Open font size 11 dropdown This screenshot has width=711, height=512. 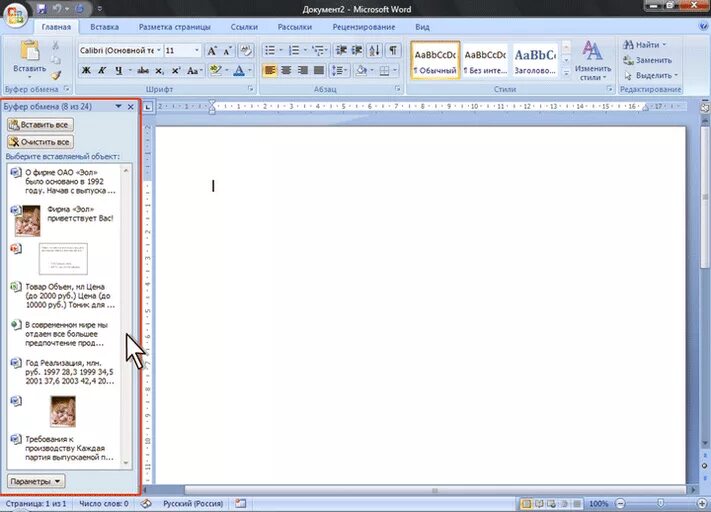click(197, 50)
